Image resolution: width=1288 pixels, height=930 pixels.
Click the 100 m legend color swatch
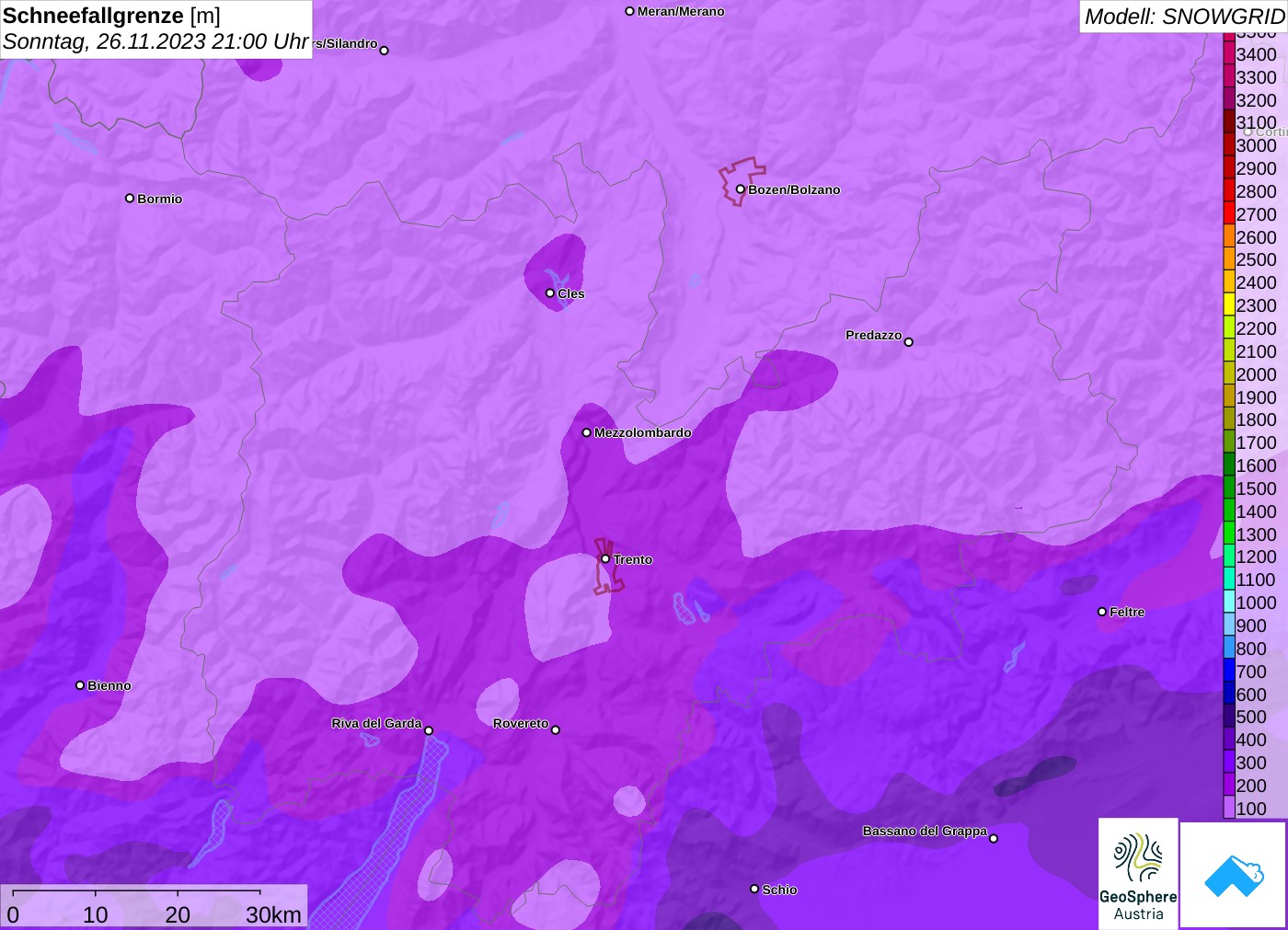1229,808
